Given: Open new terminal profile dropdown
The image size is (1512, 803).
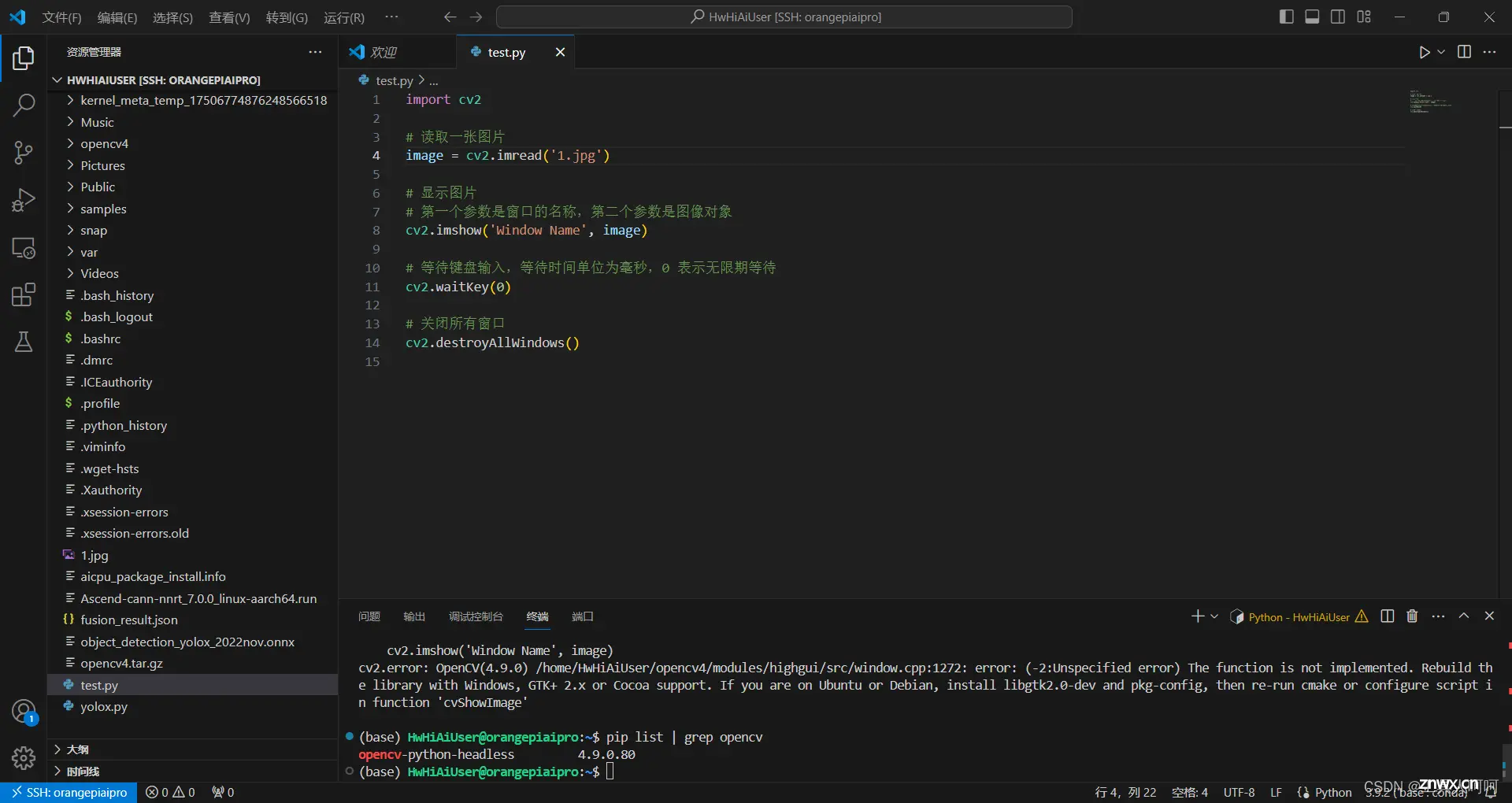Looking at the screenshot, I should (x=1214, y=616).
